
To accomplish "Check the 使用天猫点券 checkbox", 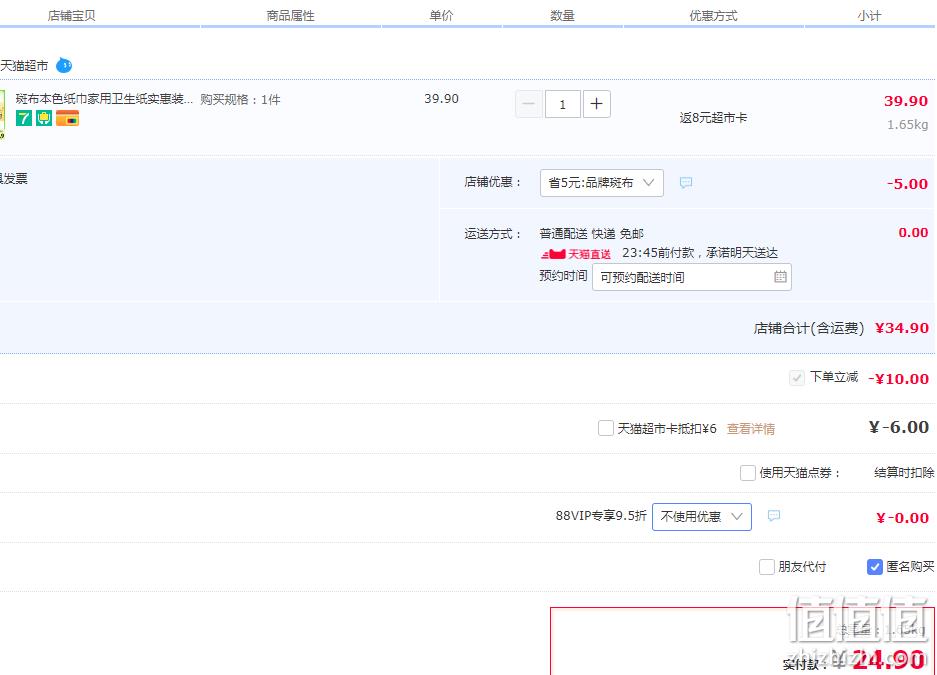I will tap(748, 473).
